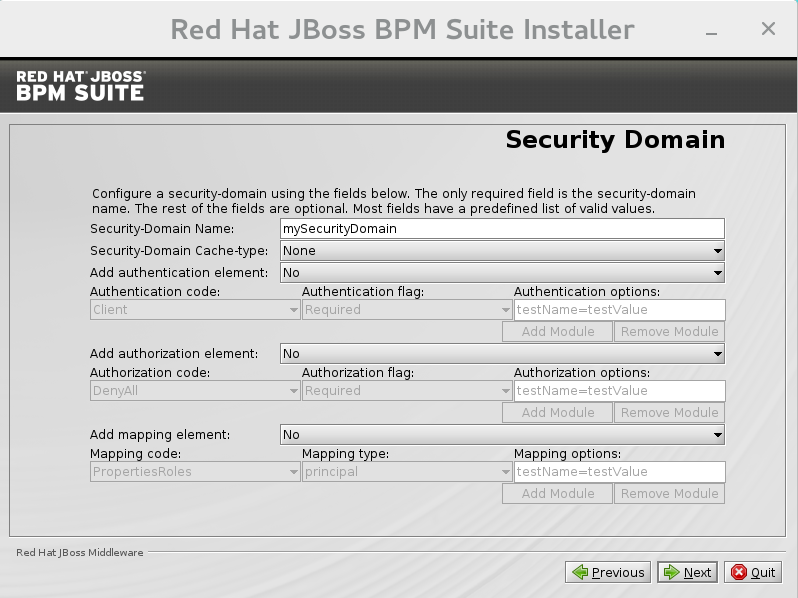Open the Authorization code DenyAll combo box
798x598 pixels.
coord(194,391)
